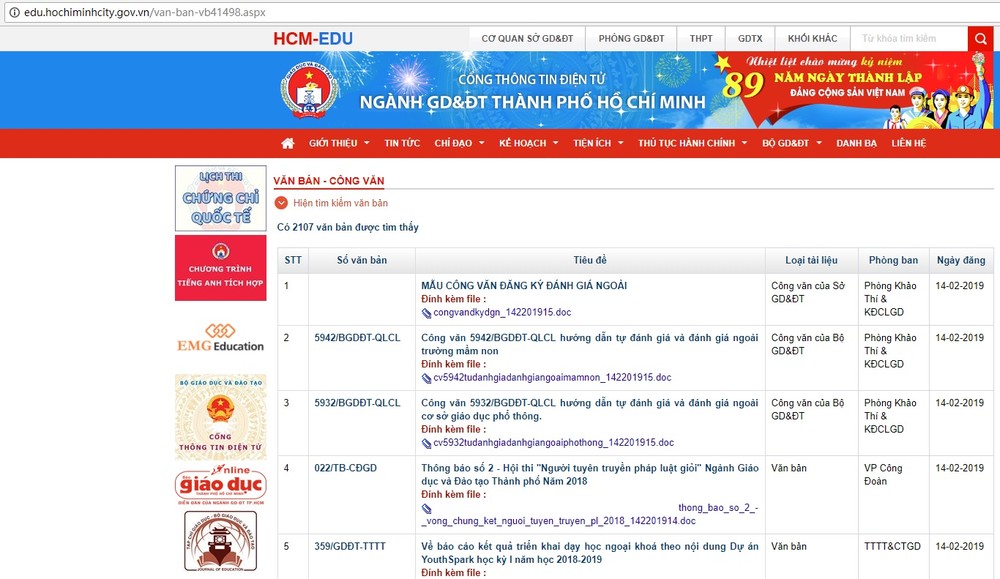Open the Kế hoạch dropdown menu
The height and width of the screenshot is (579, 1000).
pyautogui.click(x=528, y=143)
